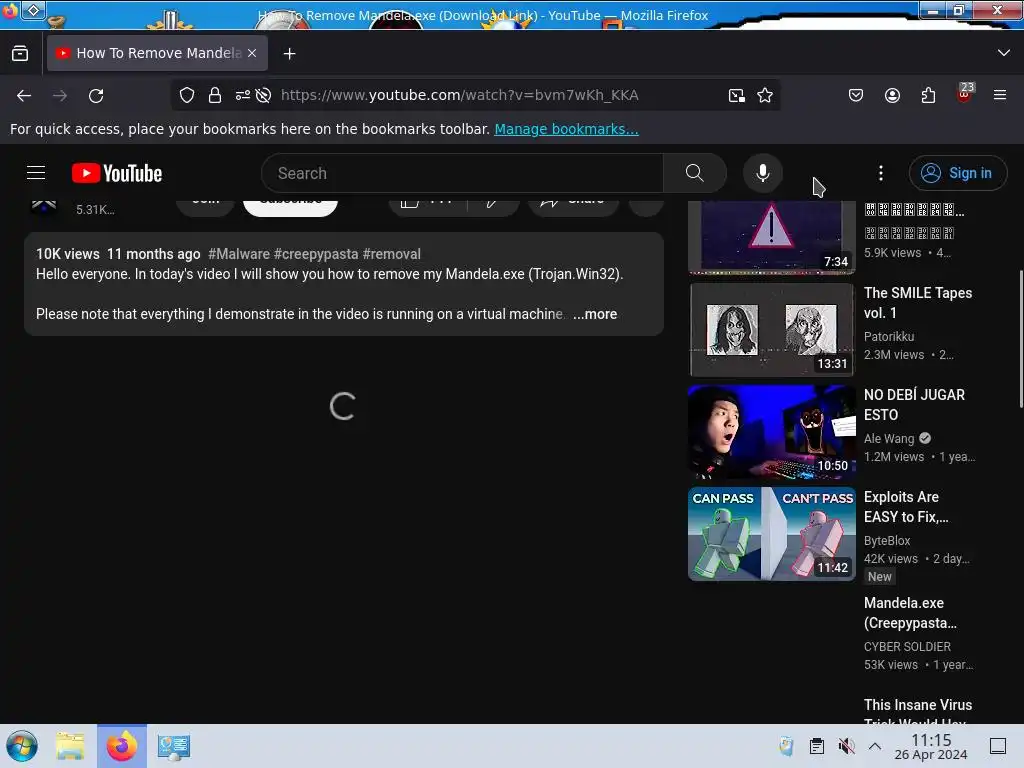Switch to the How To Remove Mandela tab
1024x768 pixels.
tap(157, 53)
